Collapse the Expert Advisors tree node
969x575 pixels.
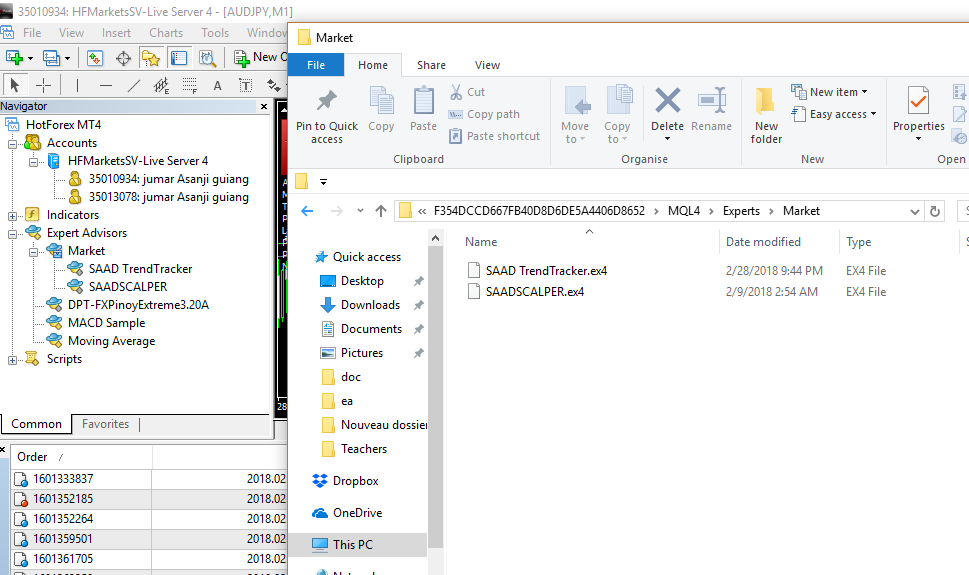coord(12,234)
